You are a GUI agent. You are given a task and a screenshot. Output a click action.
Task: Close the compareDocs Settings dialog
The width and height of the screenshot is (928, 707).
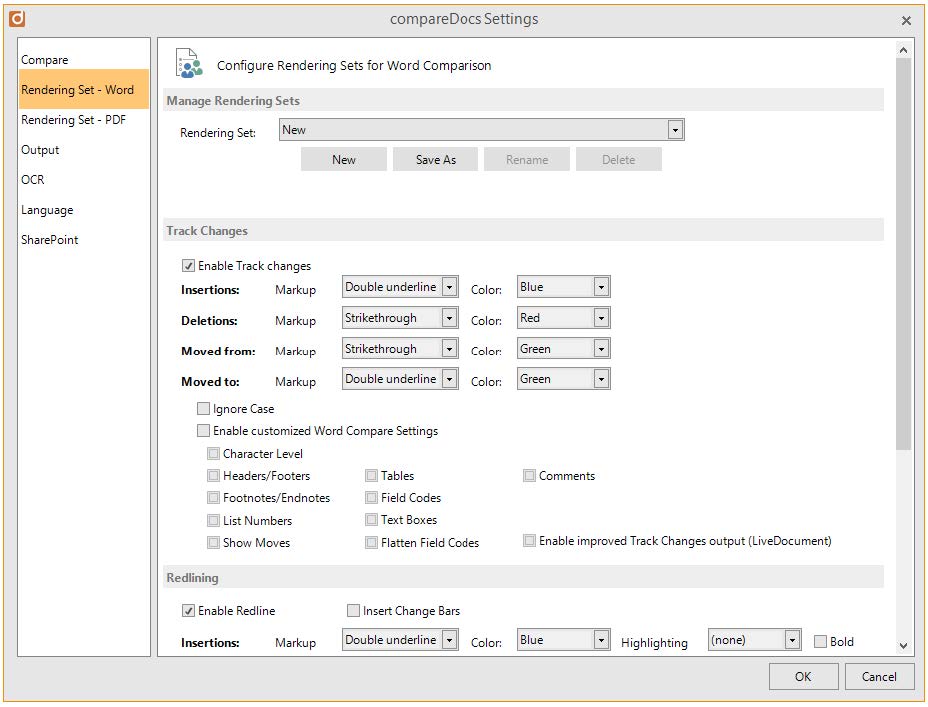pos(906,21)
